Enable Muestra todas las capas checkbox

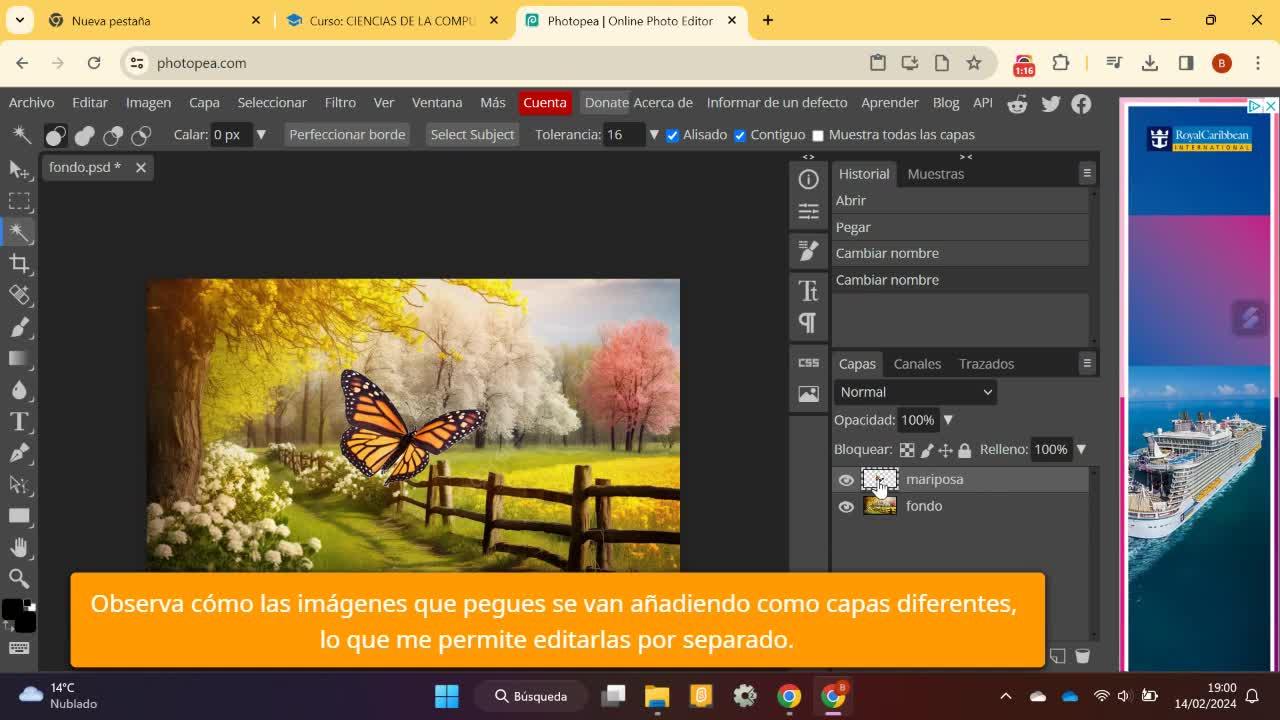pos(818,135)
